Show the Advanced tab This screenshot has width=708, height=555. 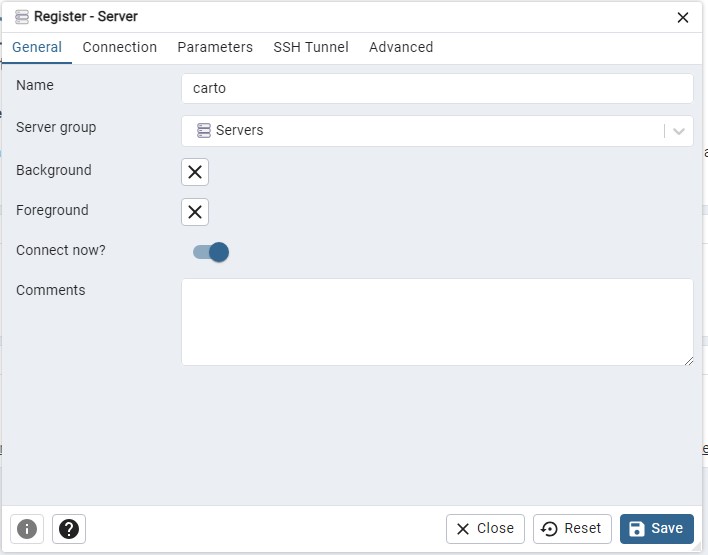coord(401,47)
